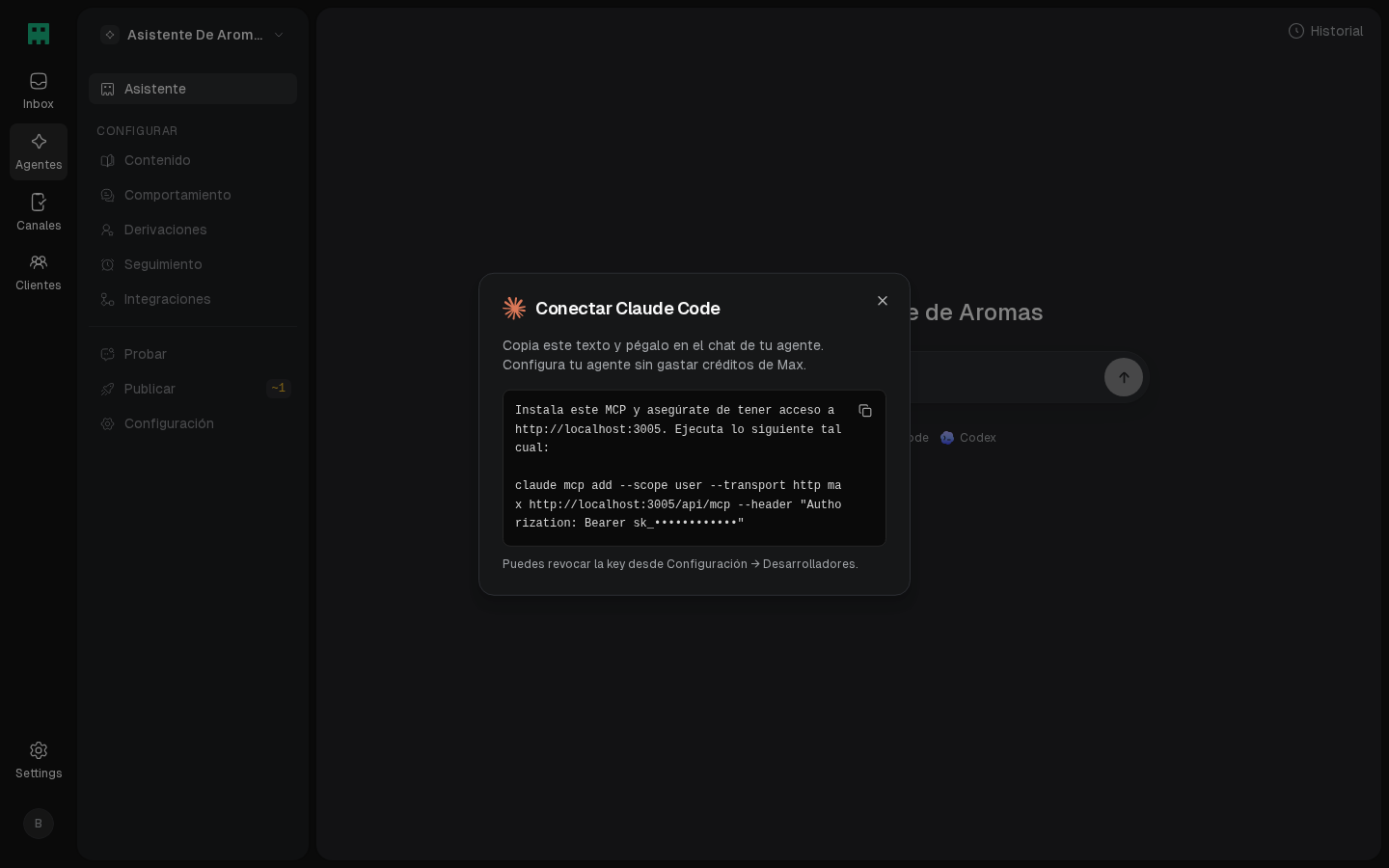Open the Seguimiento configuration page
Screen dimensions: 1389x868
[193, 264]
